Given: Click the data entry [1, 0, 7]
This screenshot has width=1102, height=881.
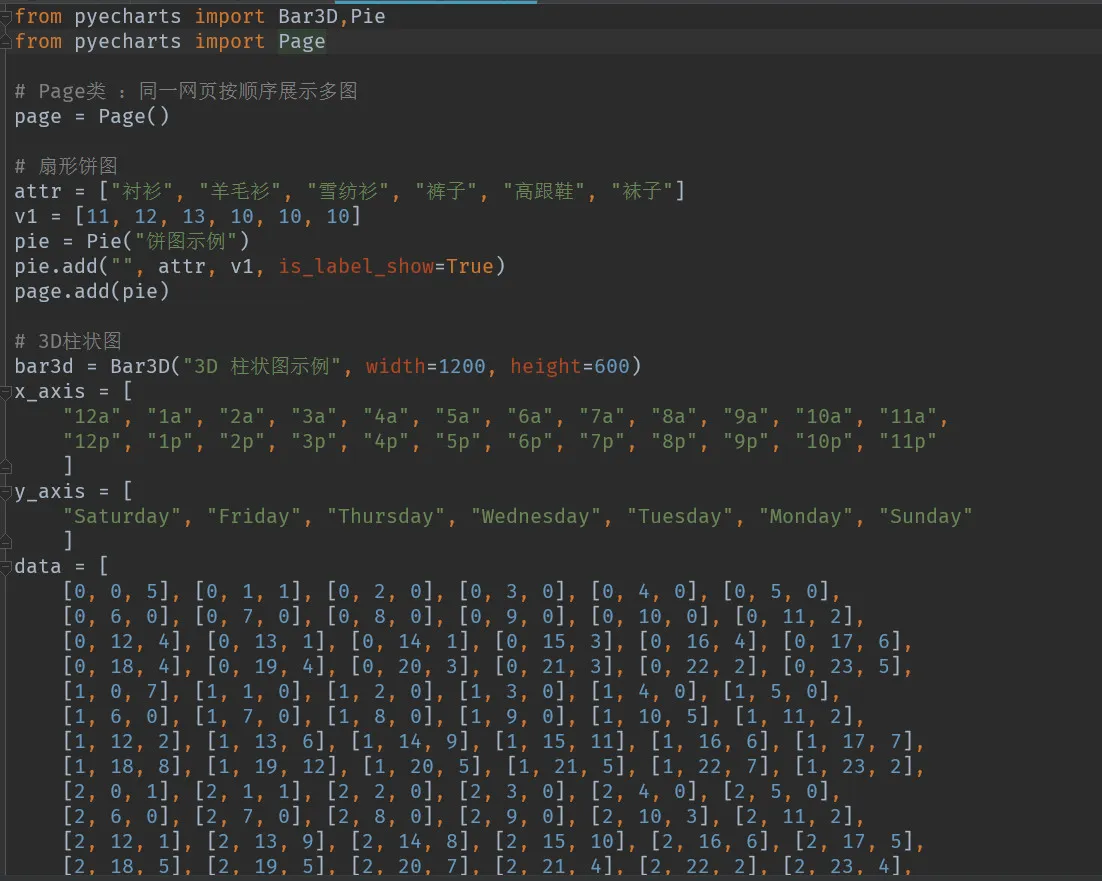Looking at the screenshot, I should [116, 691].
